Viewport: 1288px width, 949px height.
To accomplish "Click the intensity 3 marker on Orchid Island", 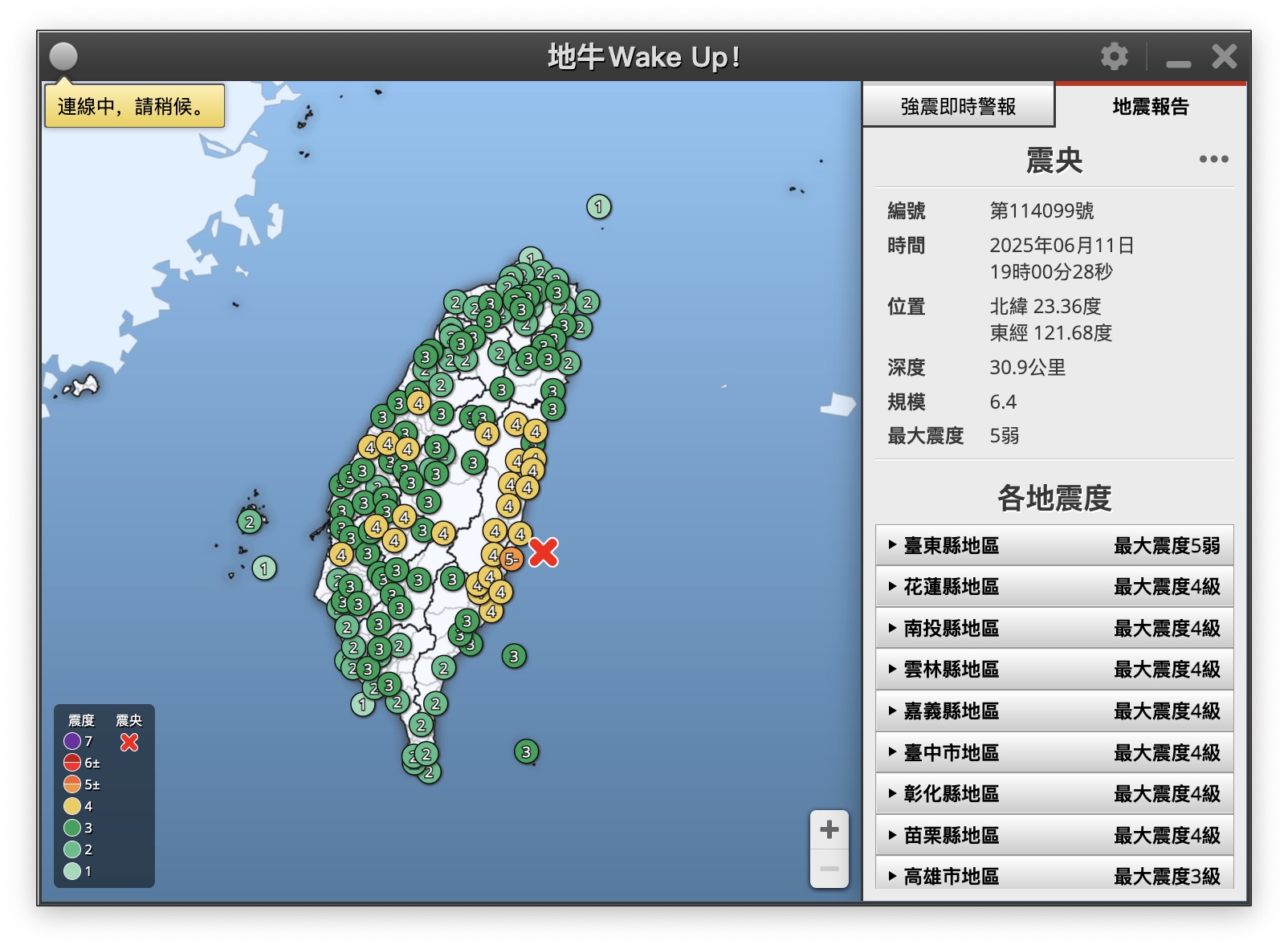I will coord(526,751).
